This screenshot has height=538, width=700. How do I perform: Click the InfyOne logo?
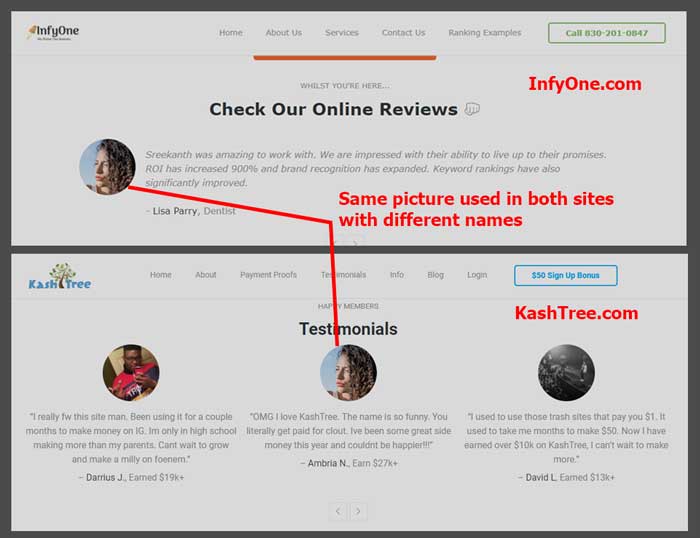53,32
